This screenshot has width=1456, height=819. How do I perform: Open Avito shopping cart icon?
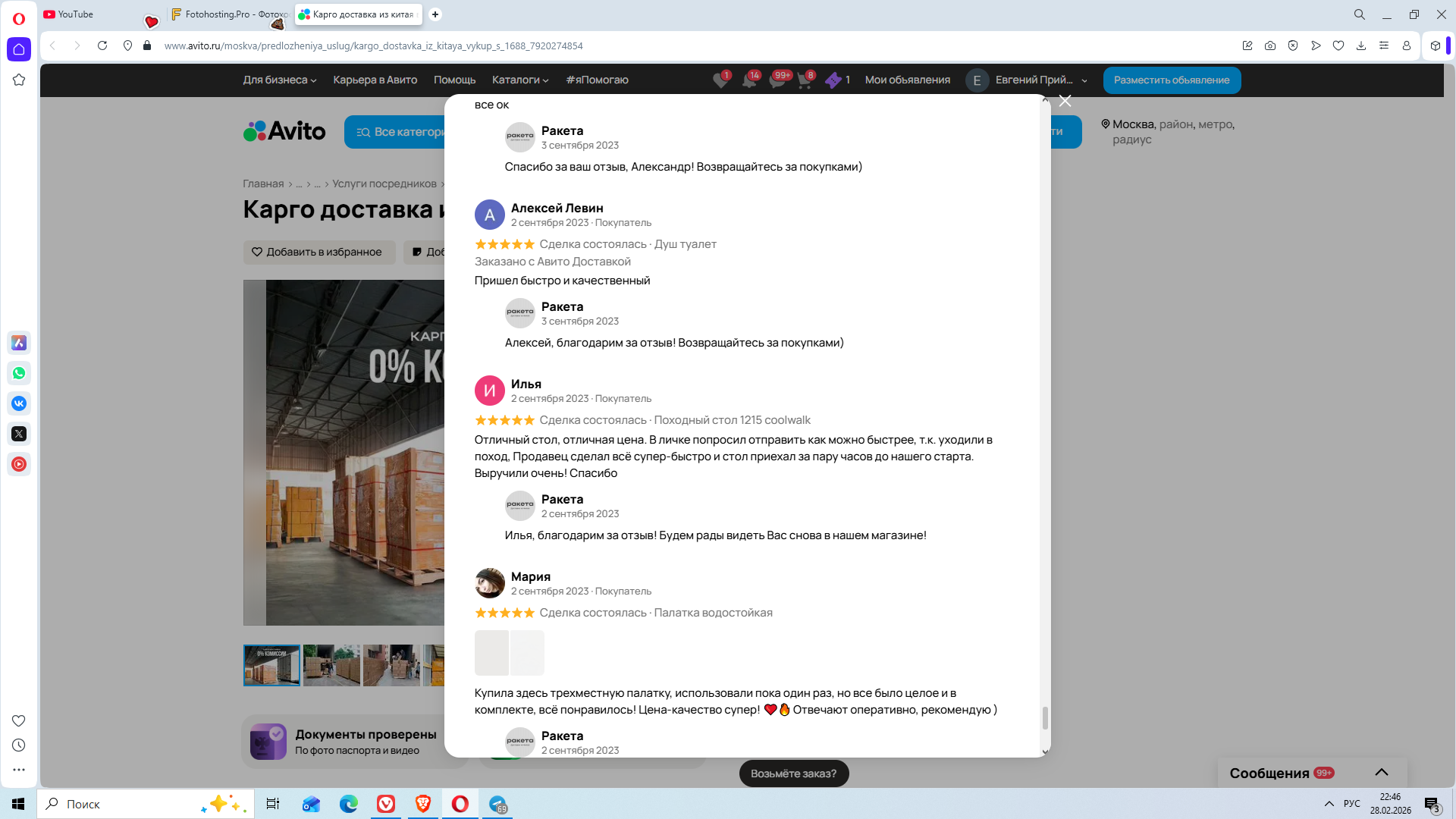tap(805, 80)
